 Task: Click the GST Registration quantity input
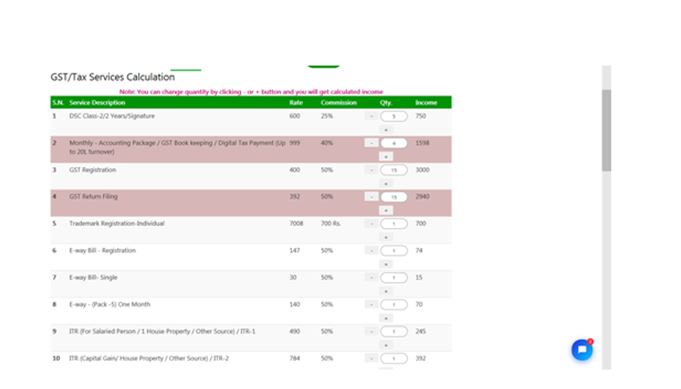(394, 170)
